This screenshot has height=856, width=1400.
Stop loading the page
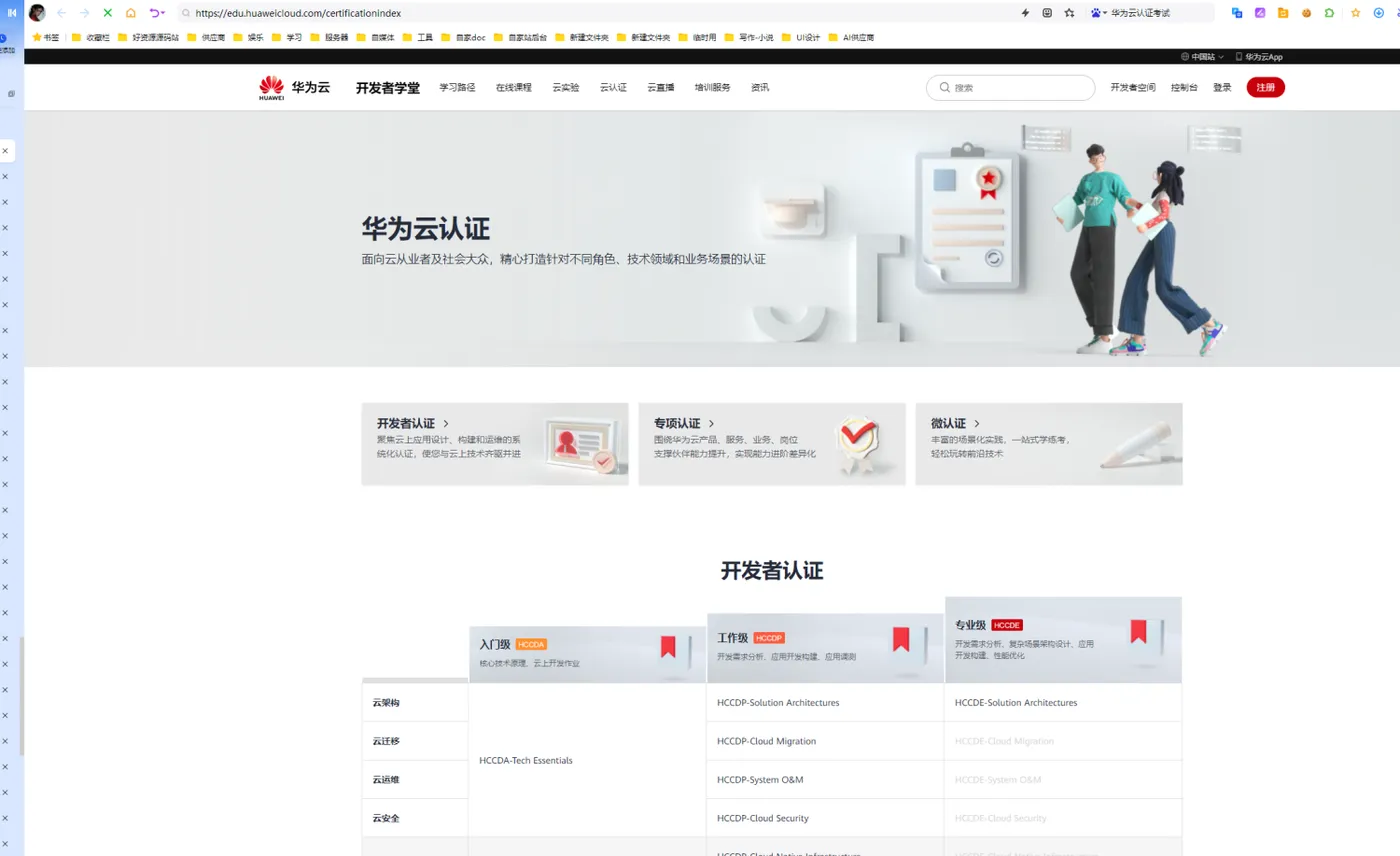(x=108, y=13)
